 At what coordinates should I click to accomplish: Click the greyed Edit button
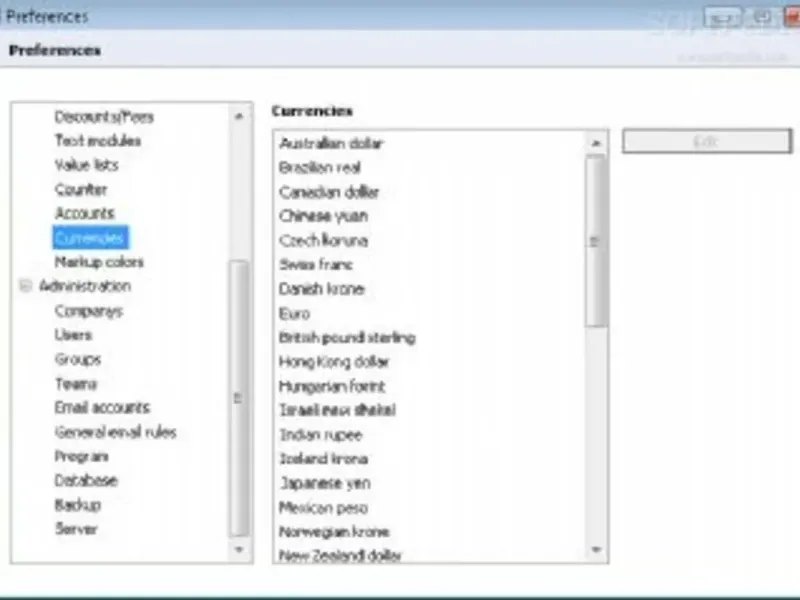pyautogui.click(x=707, y=141)
